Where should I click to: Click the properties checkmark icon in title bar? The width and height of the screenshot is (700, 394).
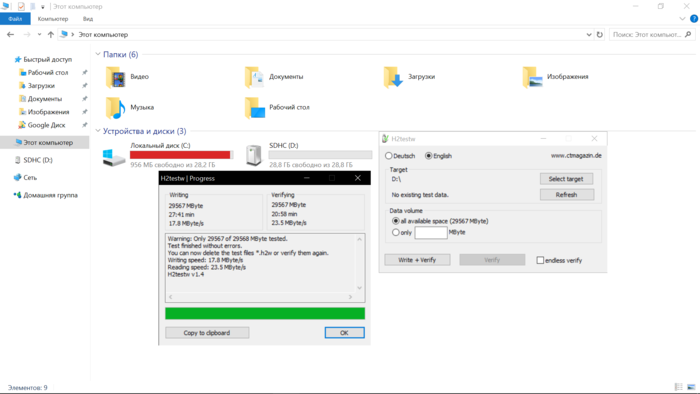click(x=21, y=6)
